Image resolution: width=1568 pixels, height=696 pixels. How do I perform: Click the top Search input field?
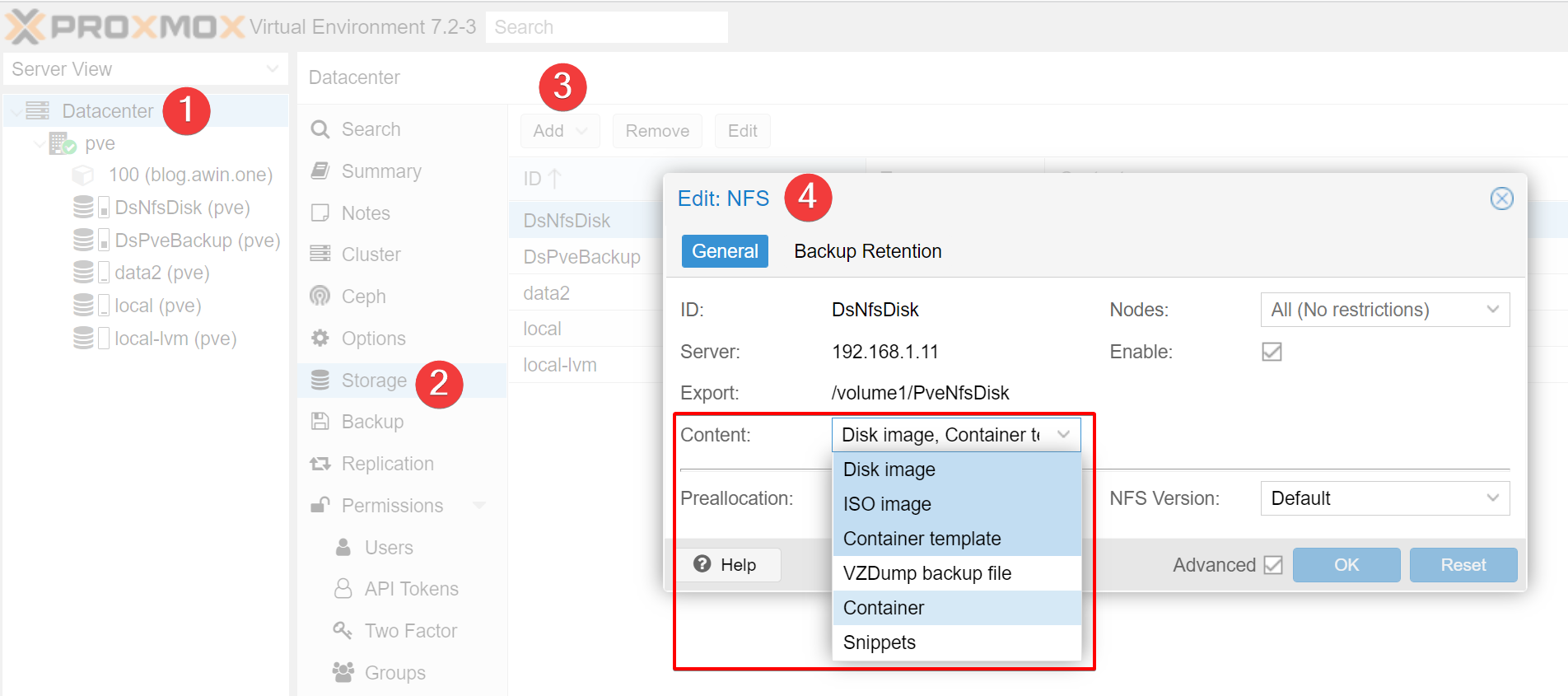point(606,27)
